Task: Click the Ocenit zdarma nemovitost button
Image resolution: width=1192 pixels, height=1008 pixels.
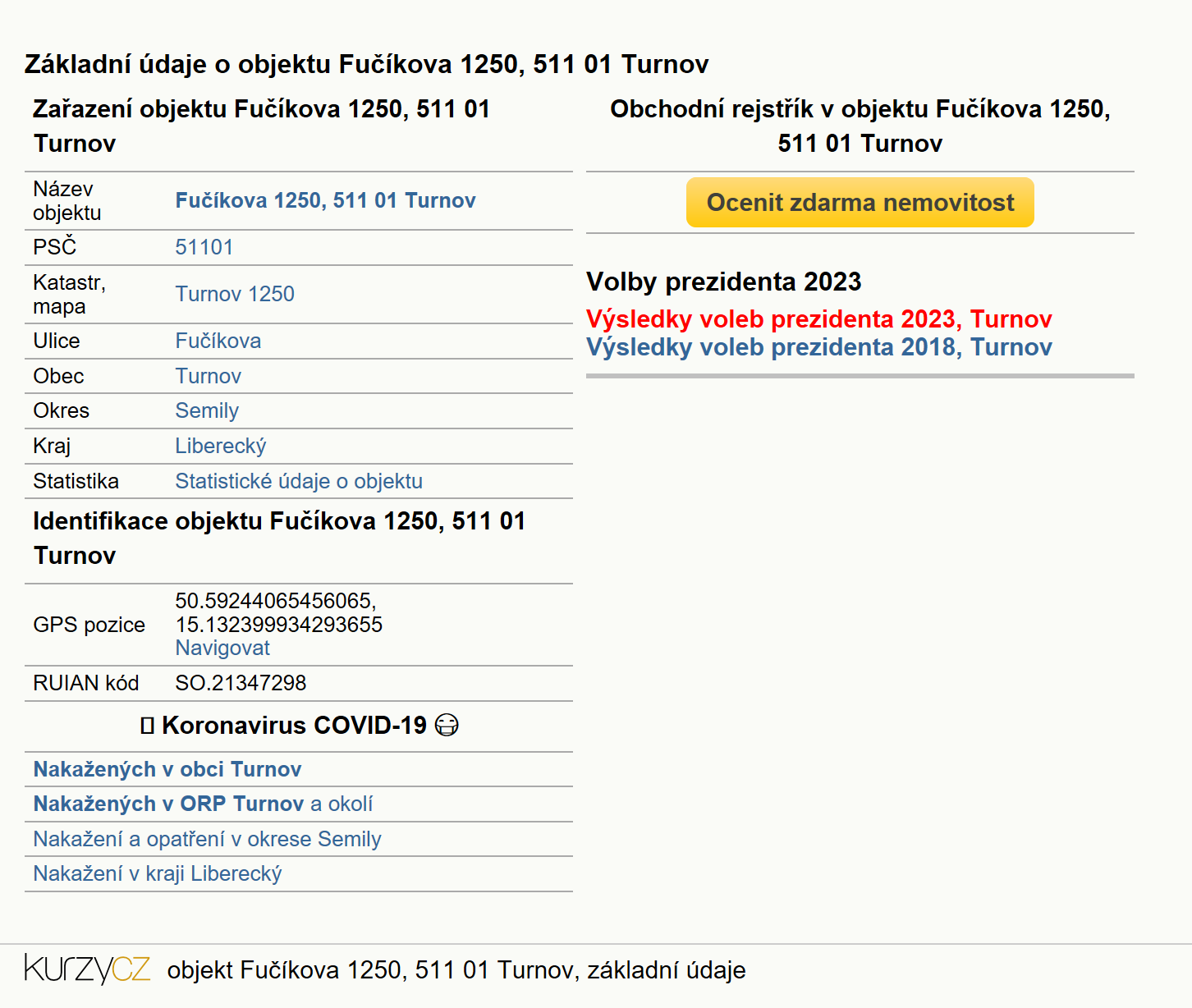Action: (860, 202)
